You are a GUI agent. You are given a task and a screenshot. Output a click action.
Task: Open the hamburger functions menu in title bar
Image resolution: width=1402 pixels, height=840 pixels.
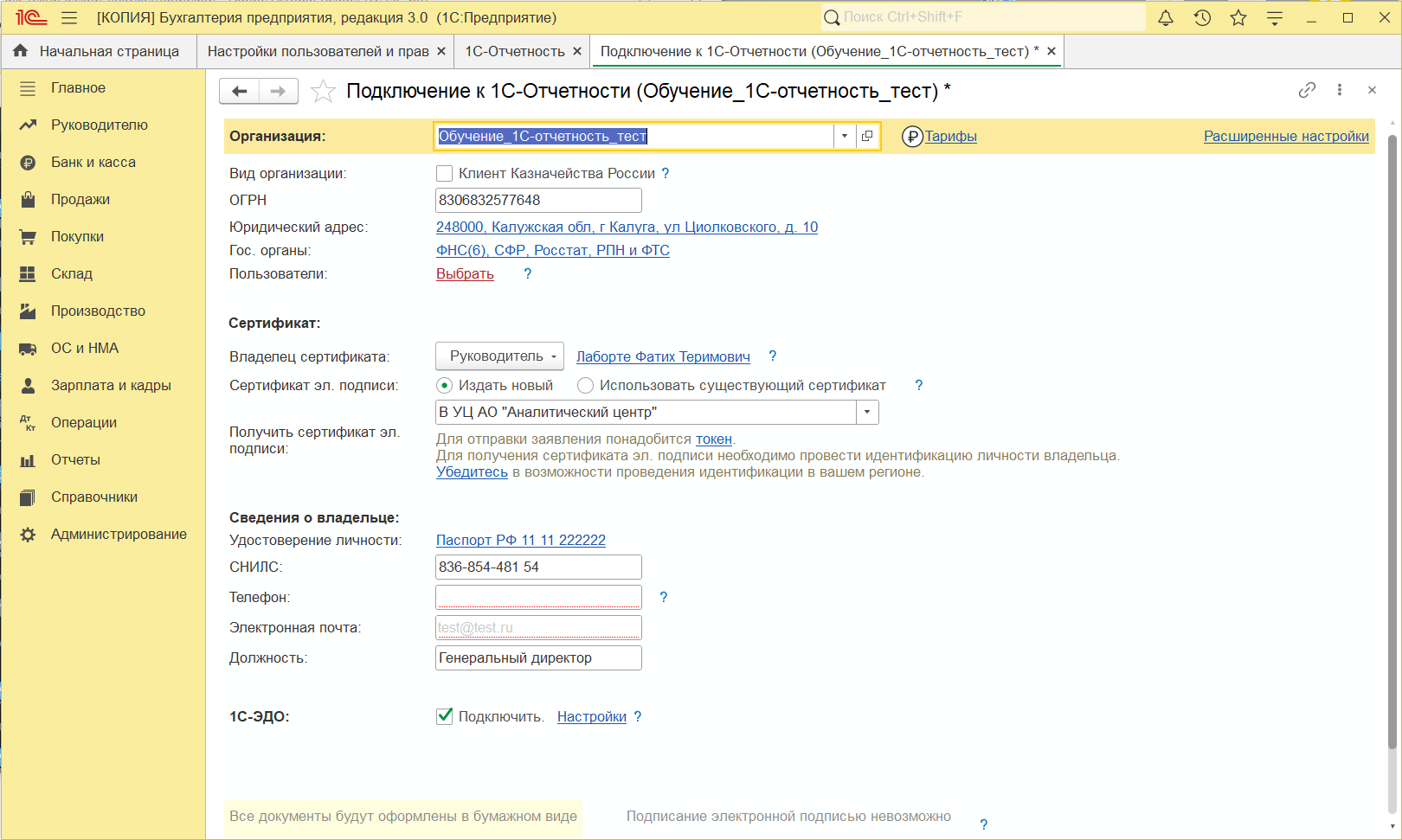69,17
